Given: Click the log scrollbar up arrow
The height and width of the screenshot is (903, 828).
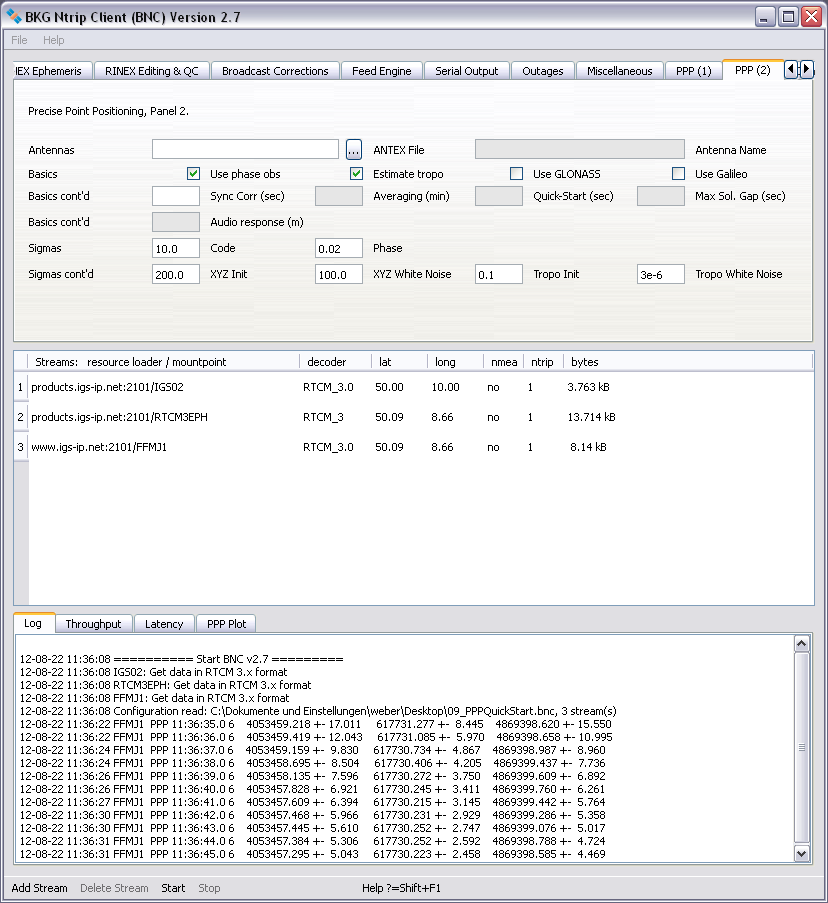Looking at the screenshot, I should coord(801,643).
